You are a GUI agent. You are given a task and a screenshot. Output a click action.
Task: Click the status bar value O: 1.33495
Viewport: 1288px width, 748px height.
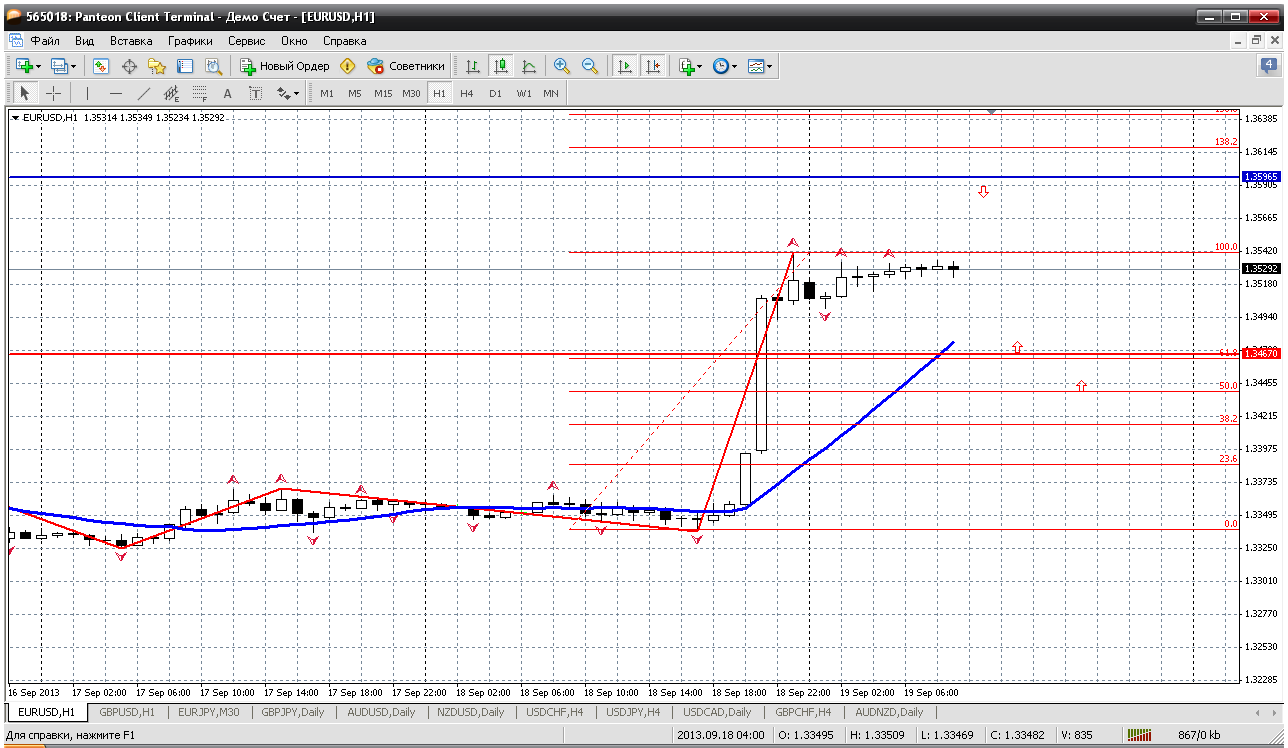click(x=808, y=735)
